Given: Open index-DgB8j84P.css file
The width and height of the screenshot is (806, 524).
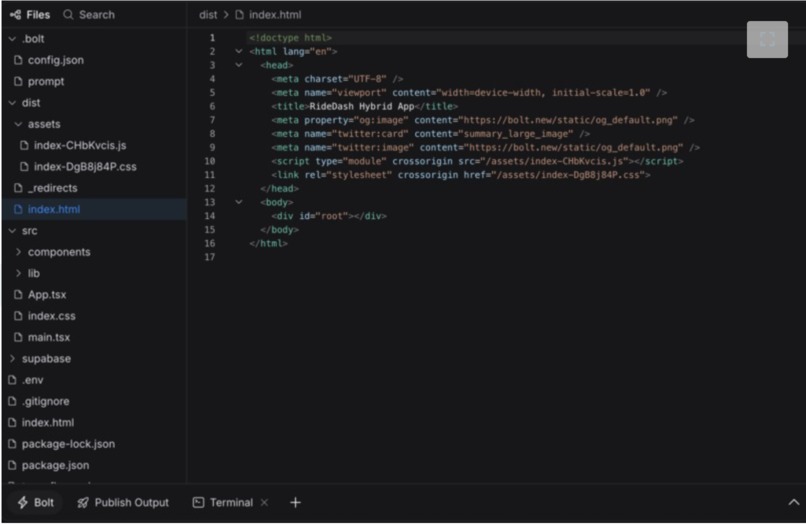Looking at the screenshot, I should pyautogui.click(x=85, y=167).
